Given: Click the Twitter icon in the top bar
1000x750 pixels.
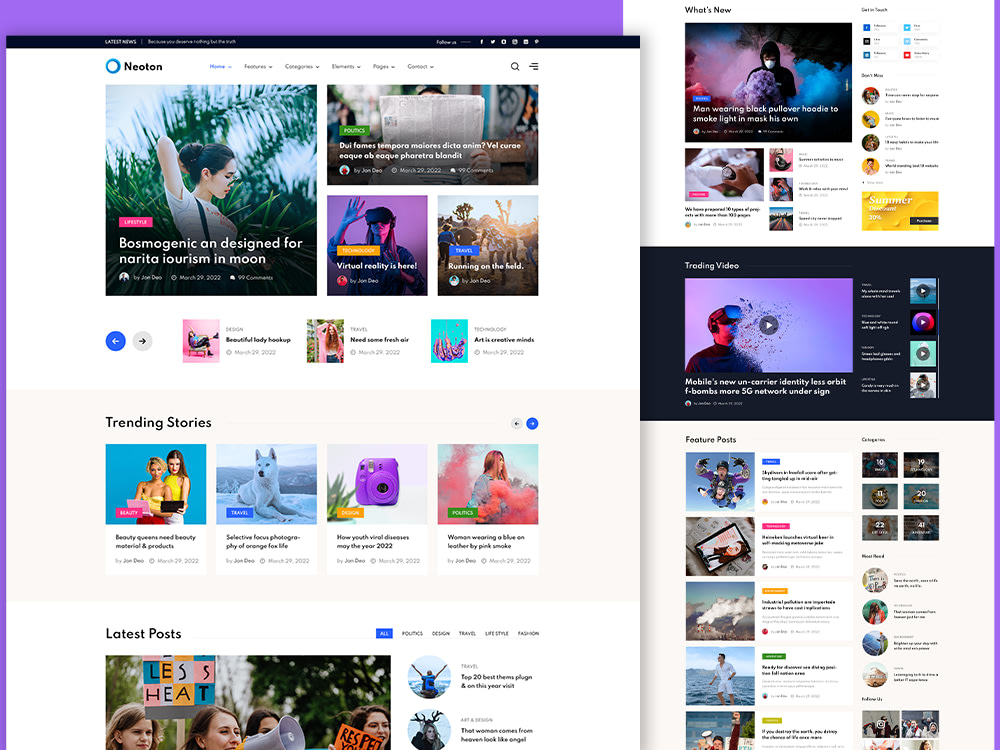Looking at the screenshot, I should [x=492, y=42].
